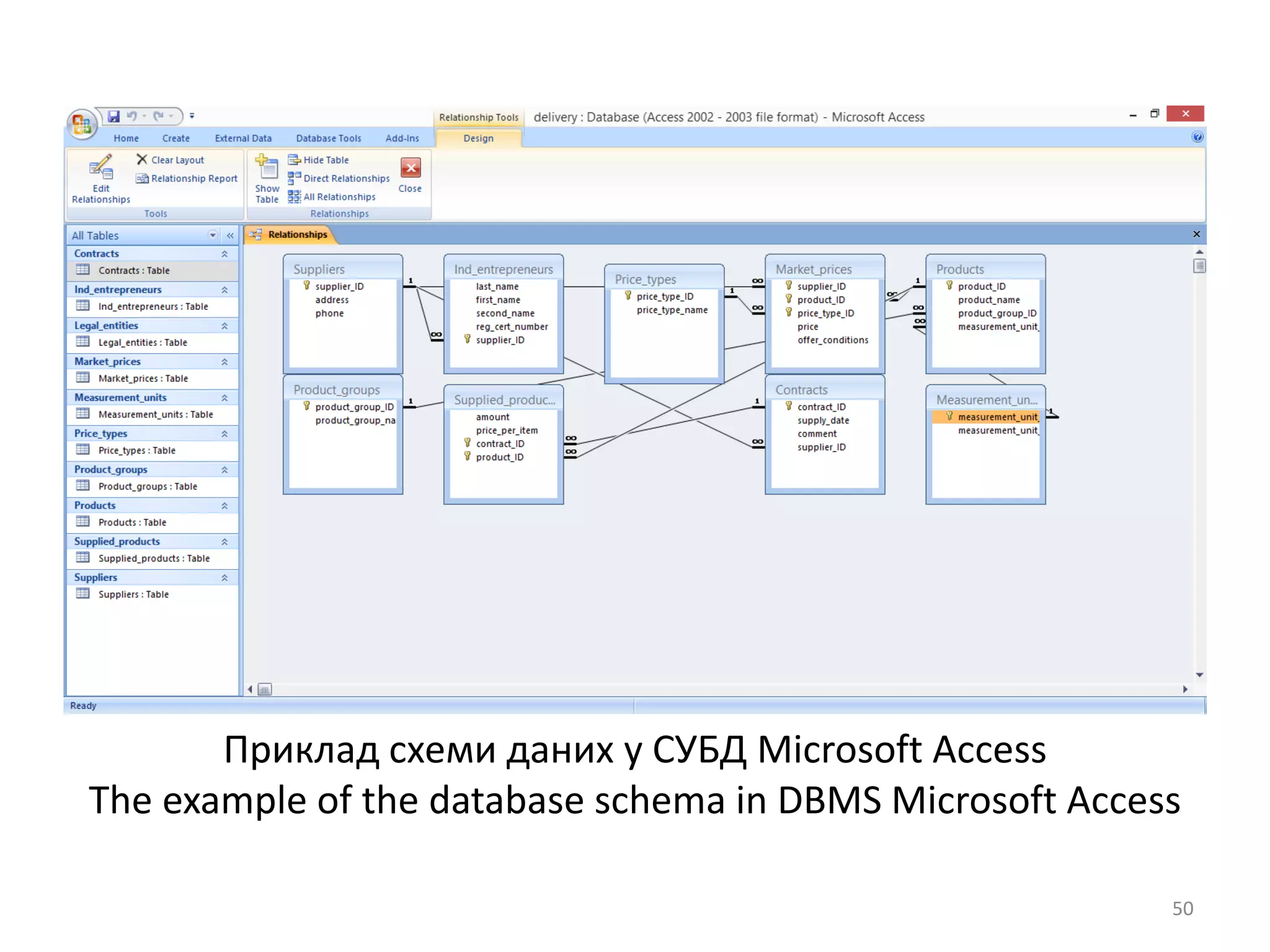Click highlighted measurement_unit key field
This screenshot has height=952, width=1270.
(x=986, y=416)
